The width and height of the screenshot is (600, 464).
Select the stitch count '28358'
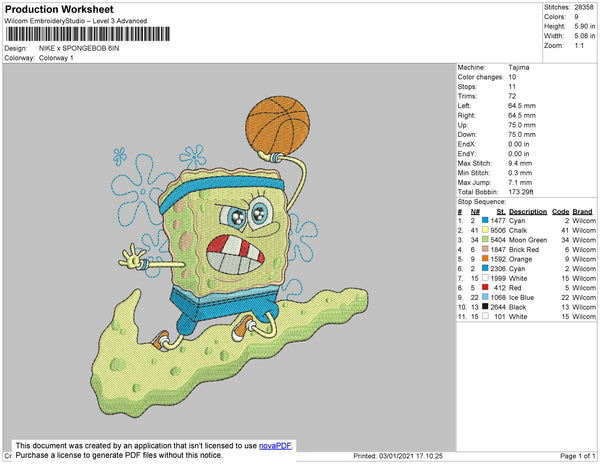(585, 7)
